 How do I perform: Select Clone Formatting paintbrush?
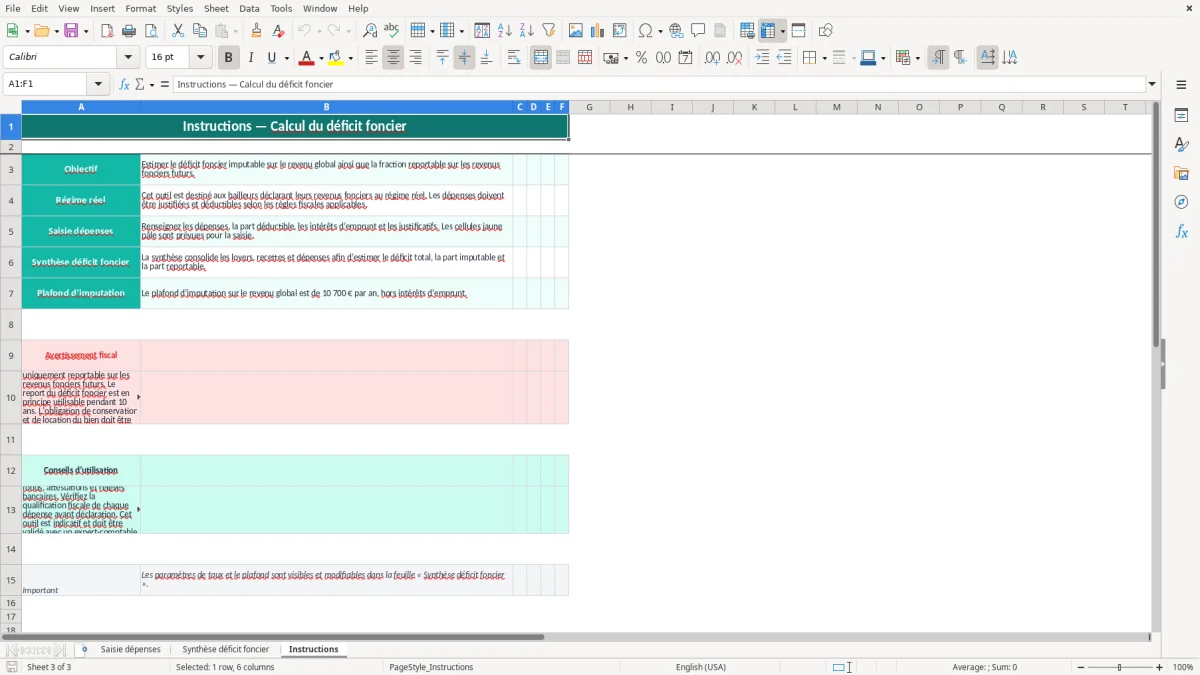pyautogui.click(x=256, y=31)
